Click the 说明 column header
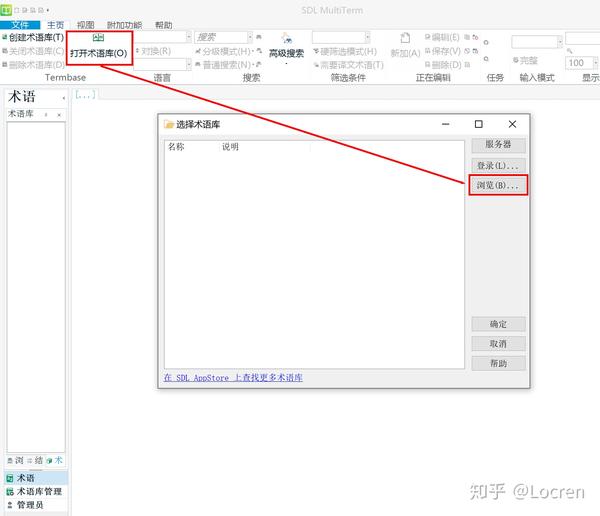 tap(230, 147)
